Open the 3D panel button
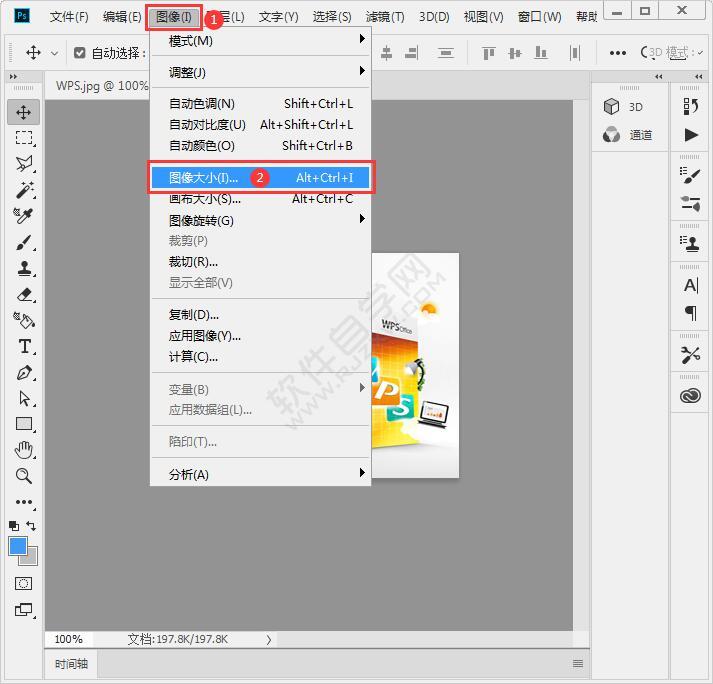Image resolution: width=713 pixels, height=684 pixels. tap(624, 107)
